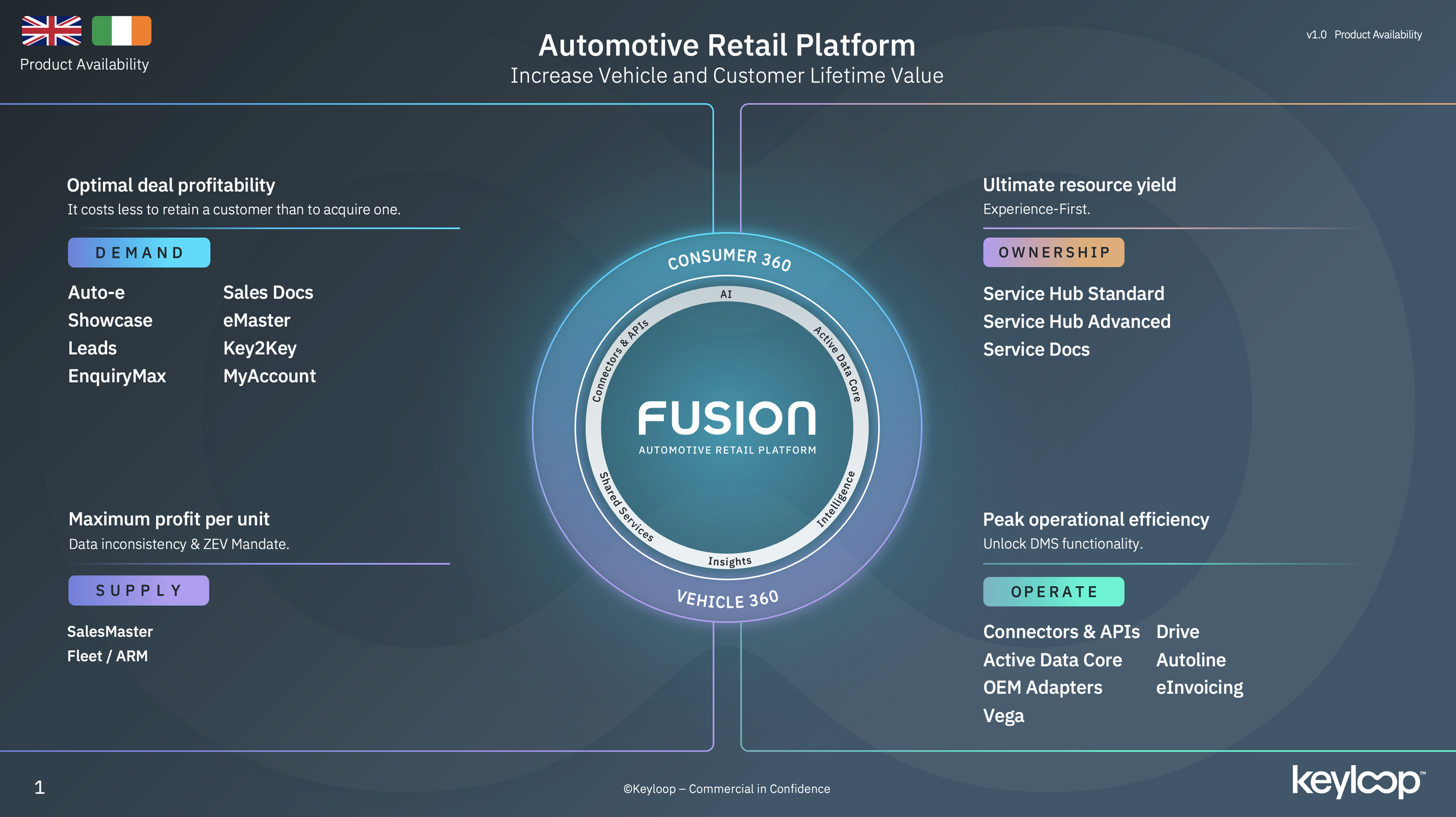Click the Experience-First. tagline
Screen dimensions: 1456x817
pyautogui.click(x=1036, y=209)
